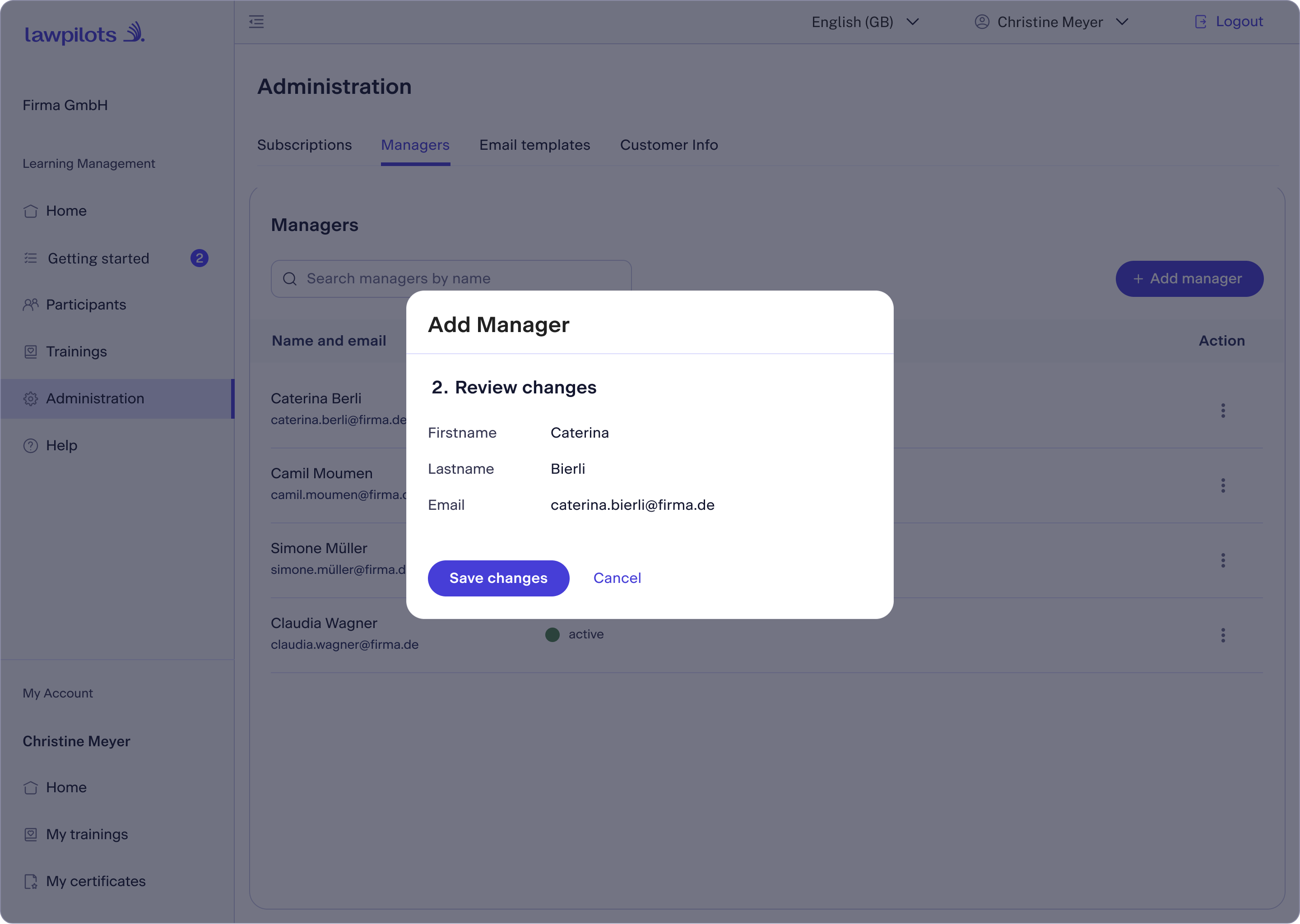This screenshot has width=1300, height=924.
Task: Click the caterina.bierli@firma.de email value
Action: [632, 505]
